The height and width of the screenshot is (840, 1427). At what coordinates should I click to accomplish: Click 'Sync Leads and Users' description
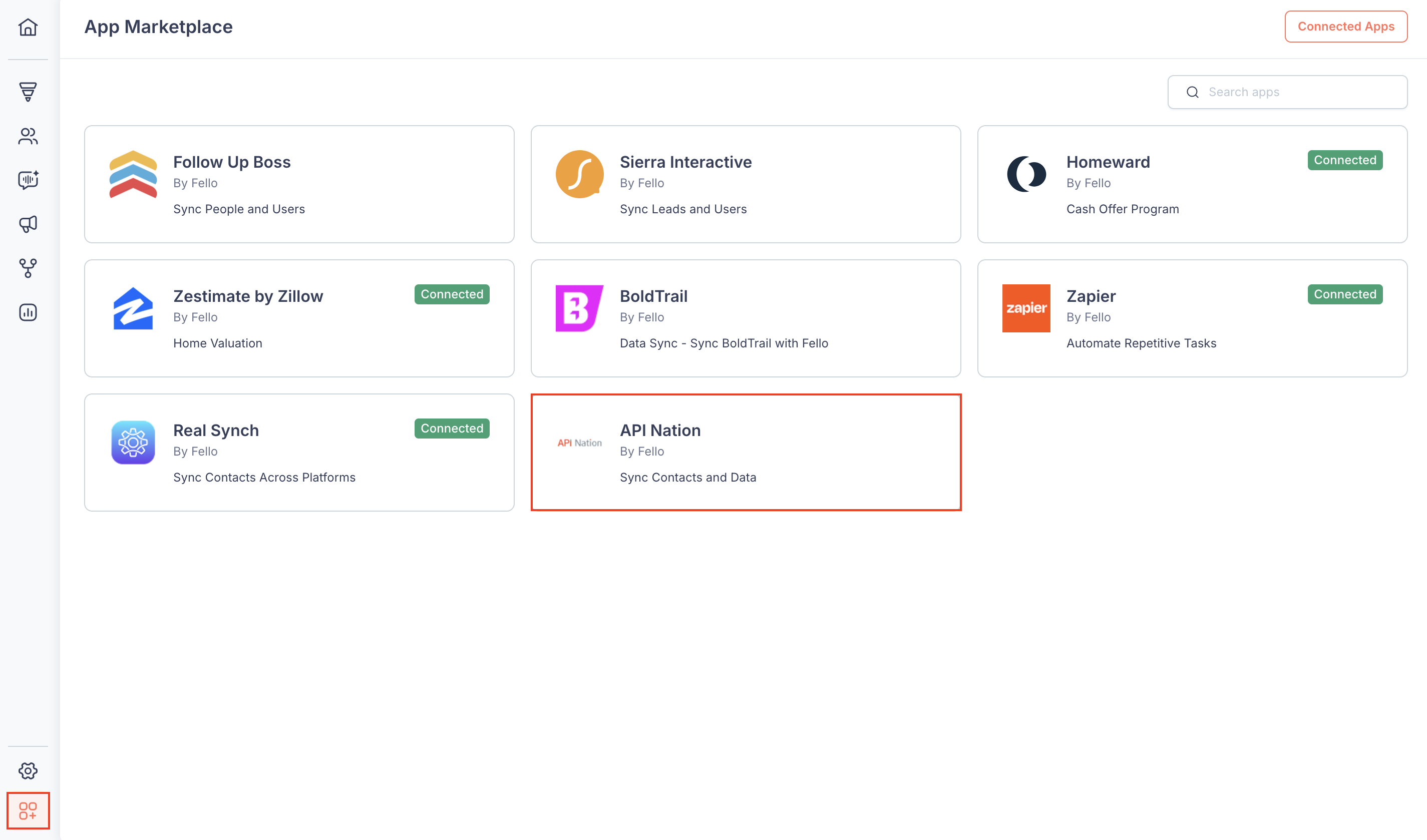(683, 209)
